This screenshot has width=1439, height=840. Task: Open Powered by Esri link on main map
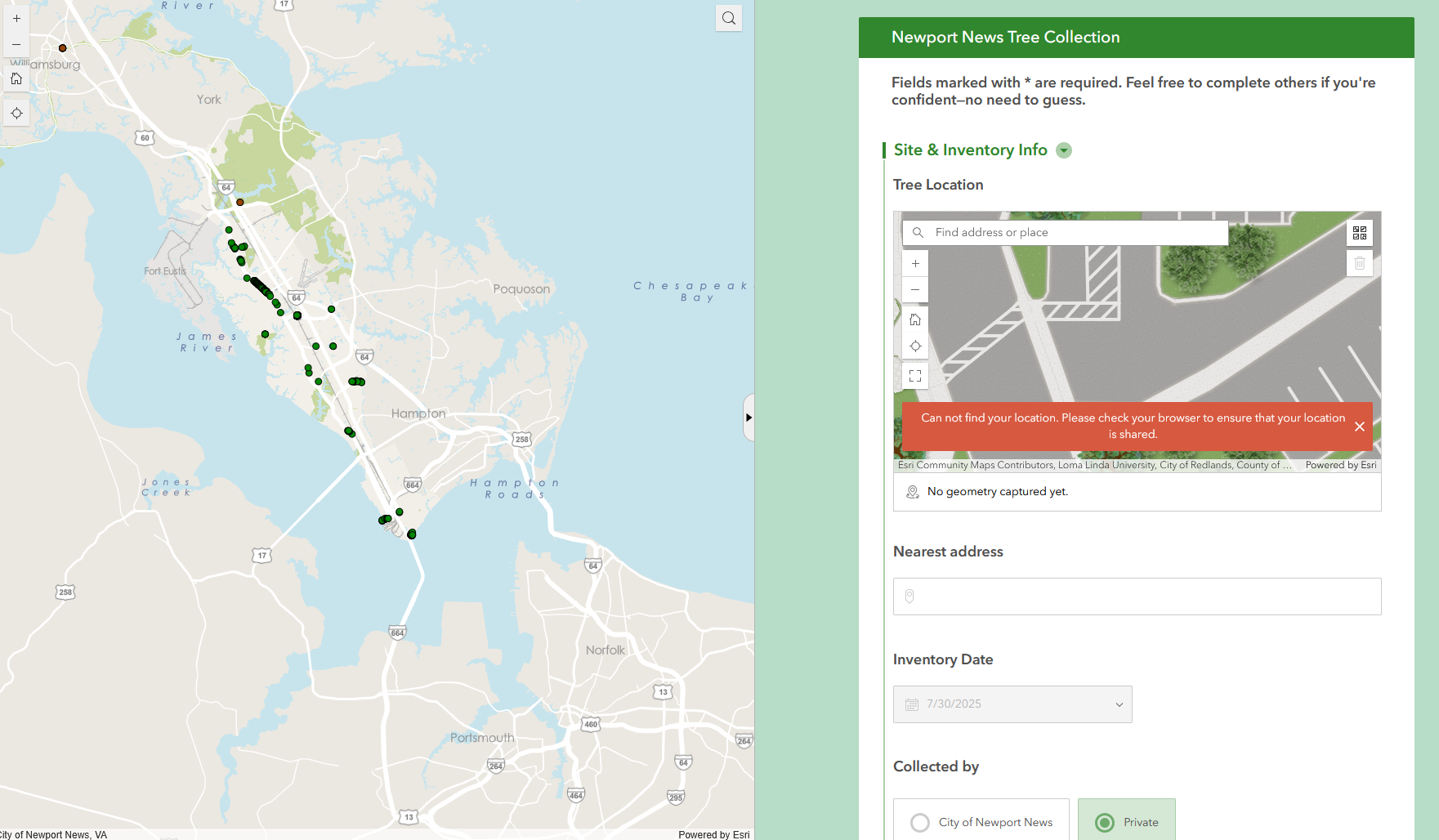714,834
